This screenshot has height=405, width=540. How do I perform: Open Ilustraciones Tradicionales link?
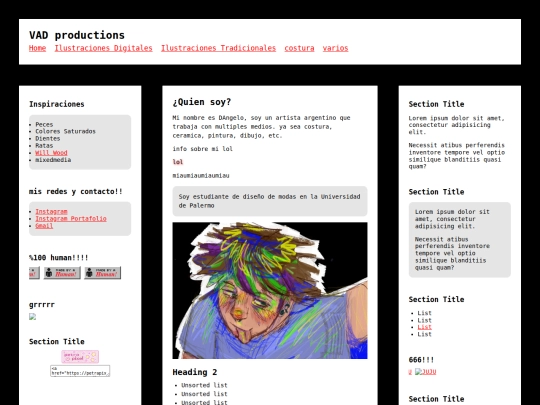[218, 48]
